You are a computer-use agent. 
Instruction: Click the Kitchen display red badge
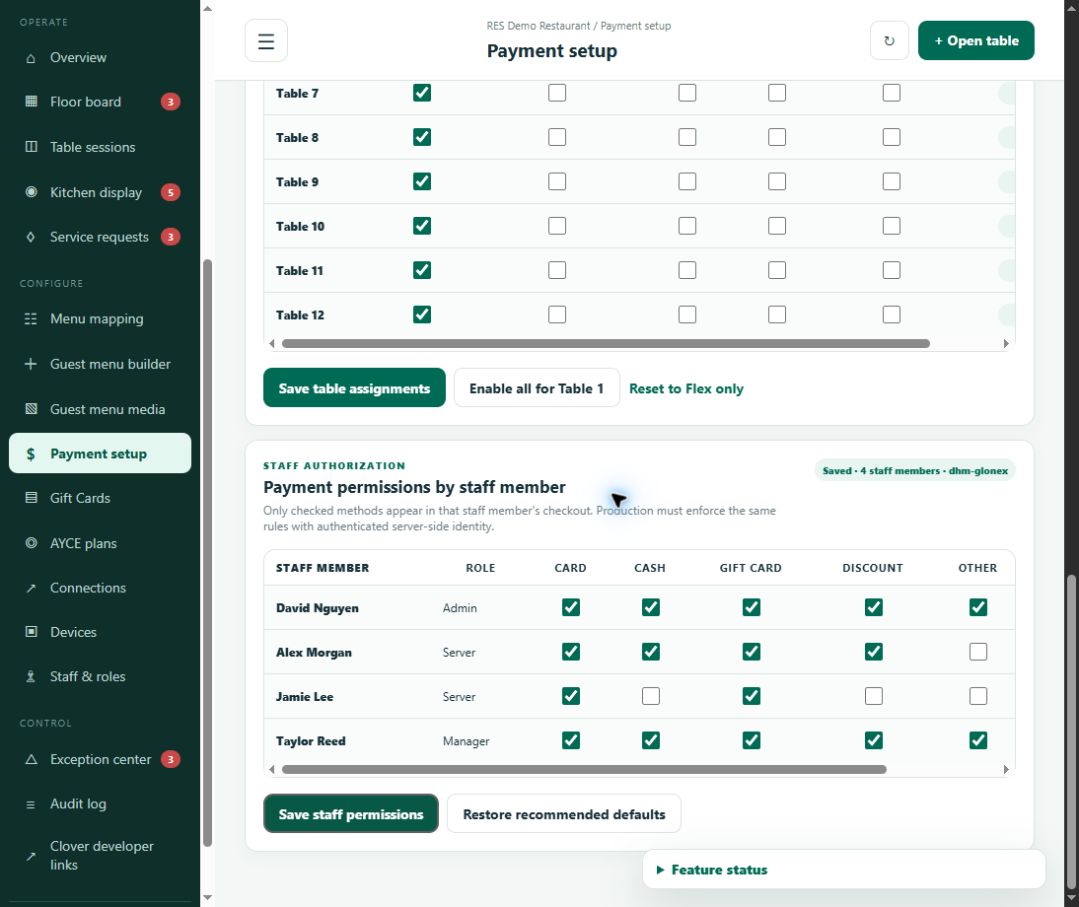pyautogui.click(x=171, y=192)
